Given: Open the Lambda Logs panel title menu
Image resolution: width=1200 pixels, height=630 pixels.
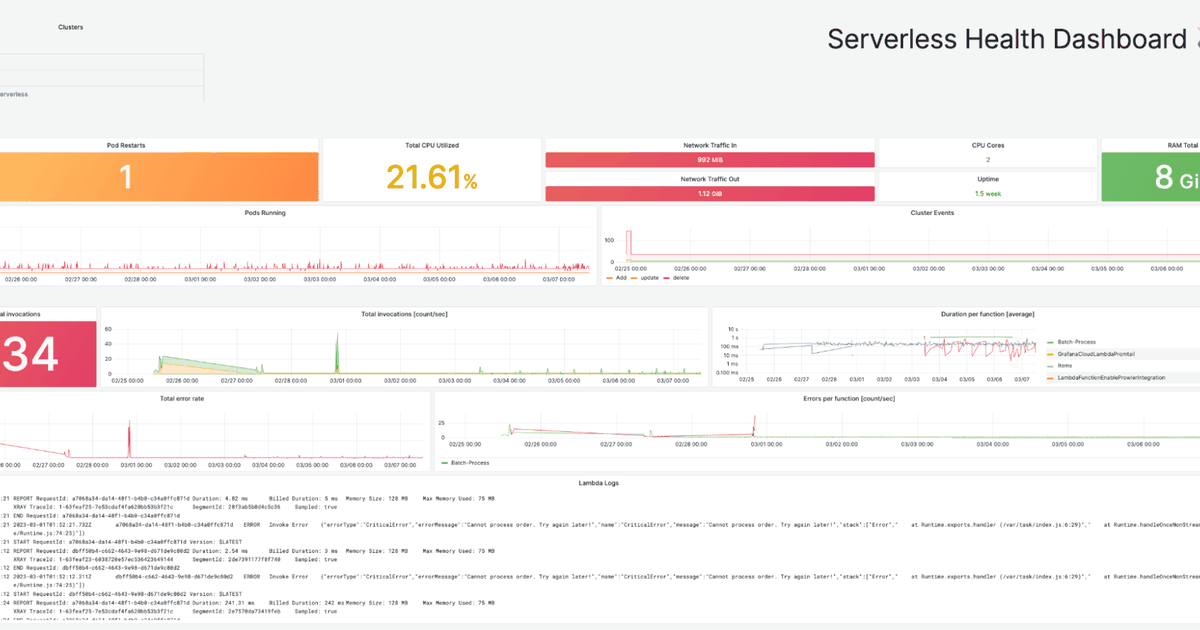Looking at the screenshot, I should 599,483.
